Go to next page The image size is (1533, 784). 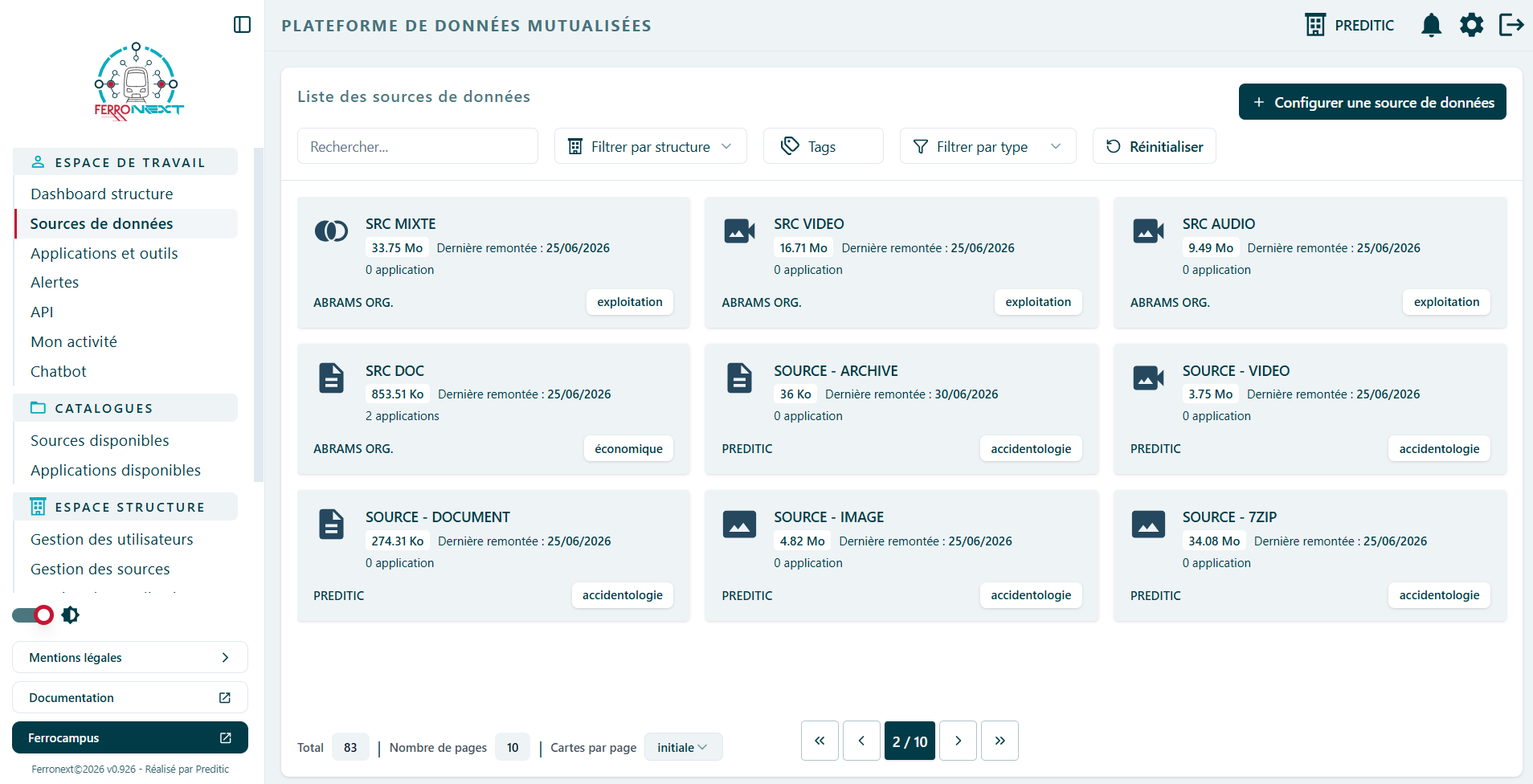pos(958,741)
